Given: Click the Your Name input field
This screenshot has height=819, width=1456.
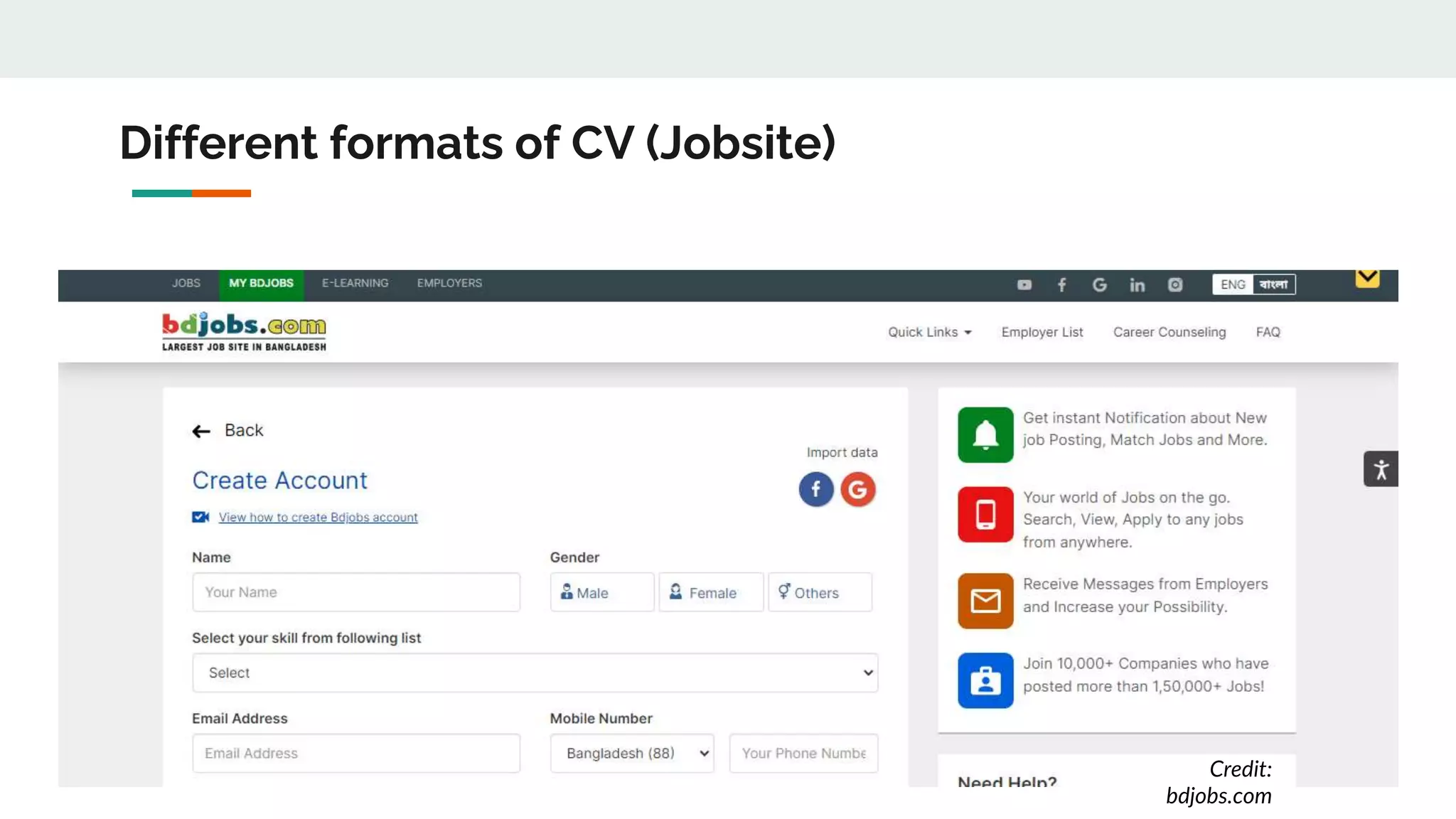Looking at the screenshot, I should (355, 592).
